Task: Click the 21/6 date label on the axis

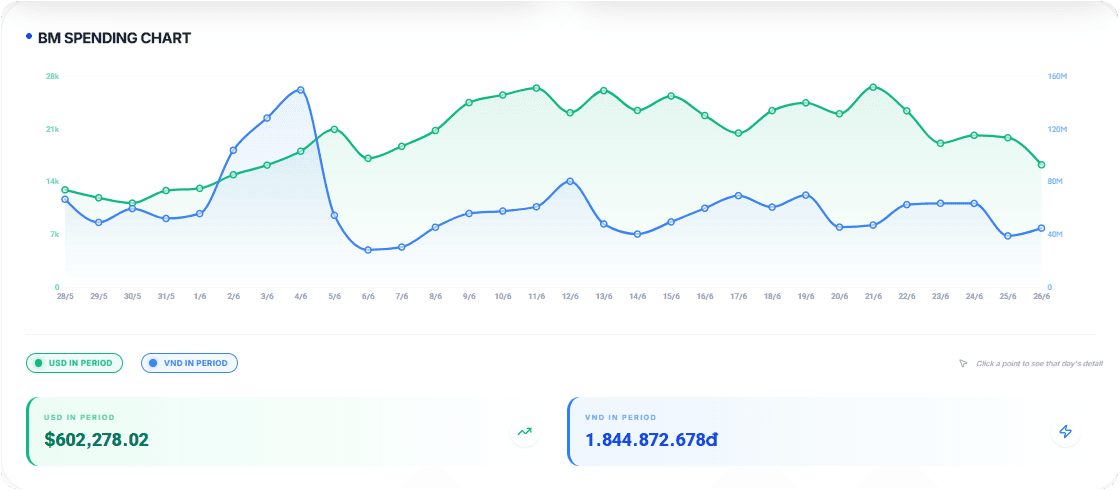Action: coord(873,296)
